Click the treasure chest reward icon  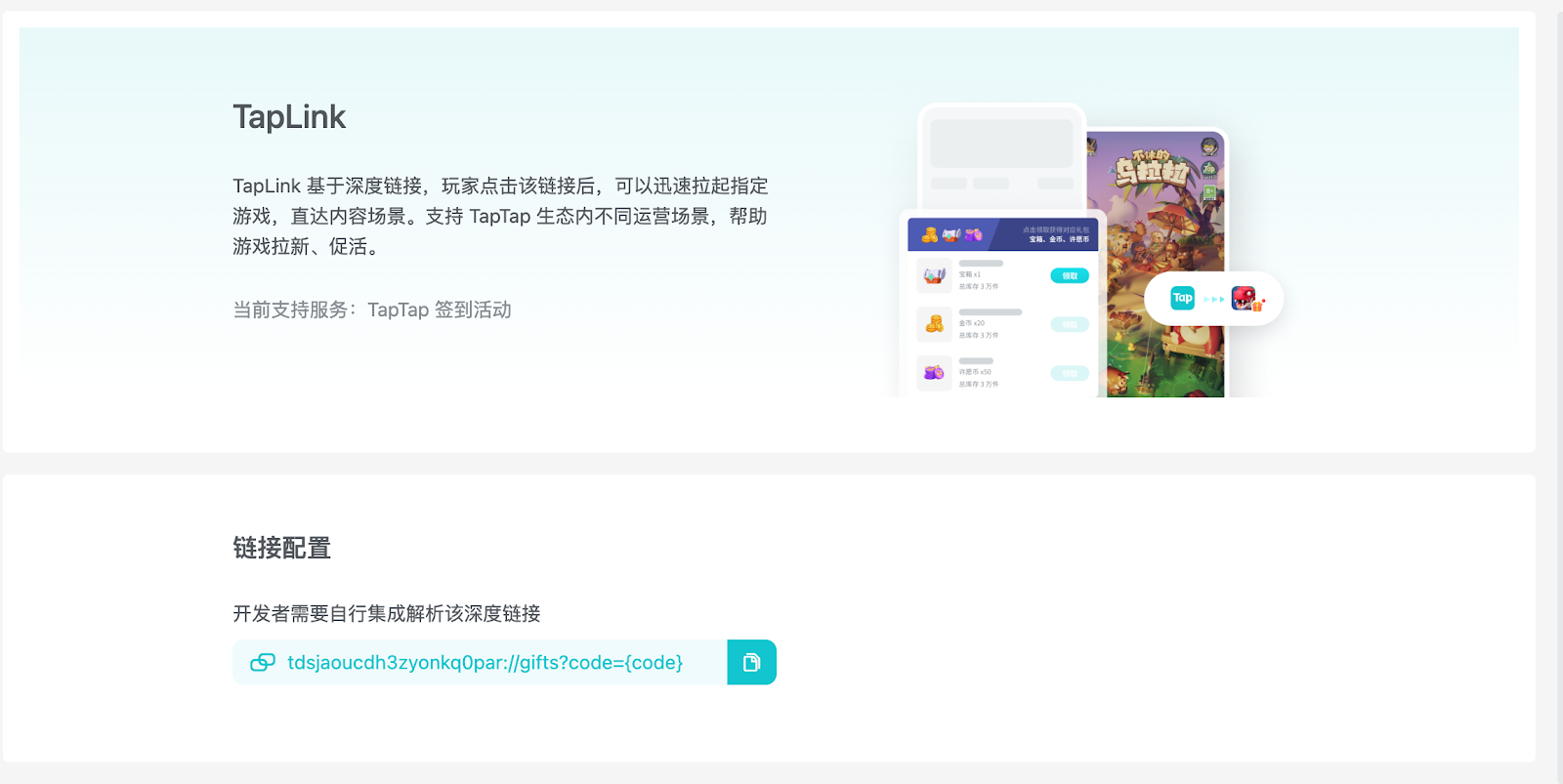934,276
